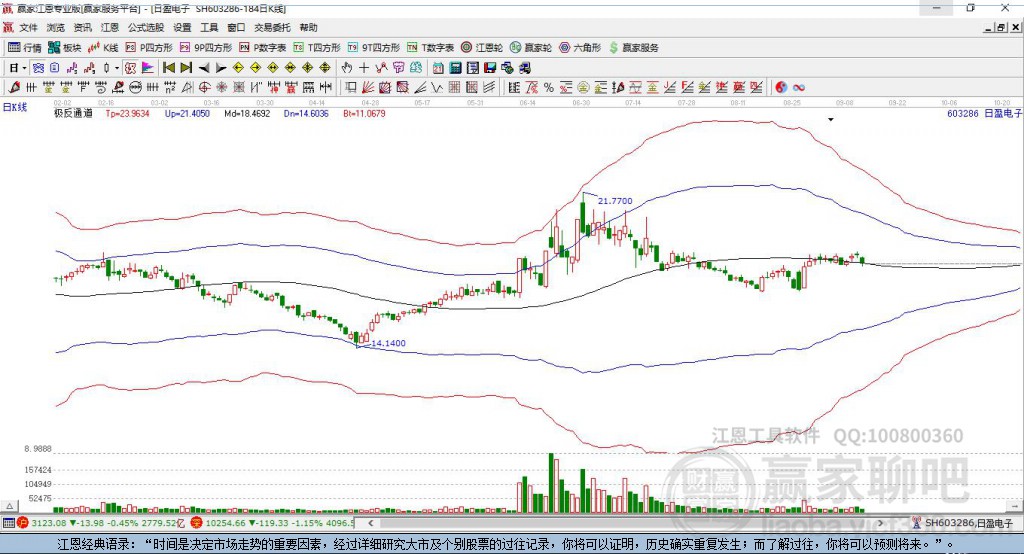Click the blue infinity loop icon
1024x554 pixels.
tap(799, 88)
